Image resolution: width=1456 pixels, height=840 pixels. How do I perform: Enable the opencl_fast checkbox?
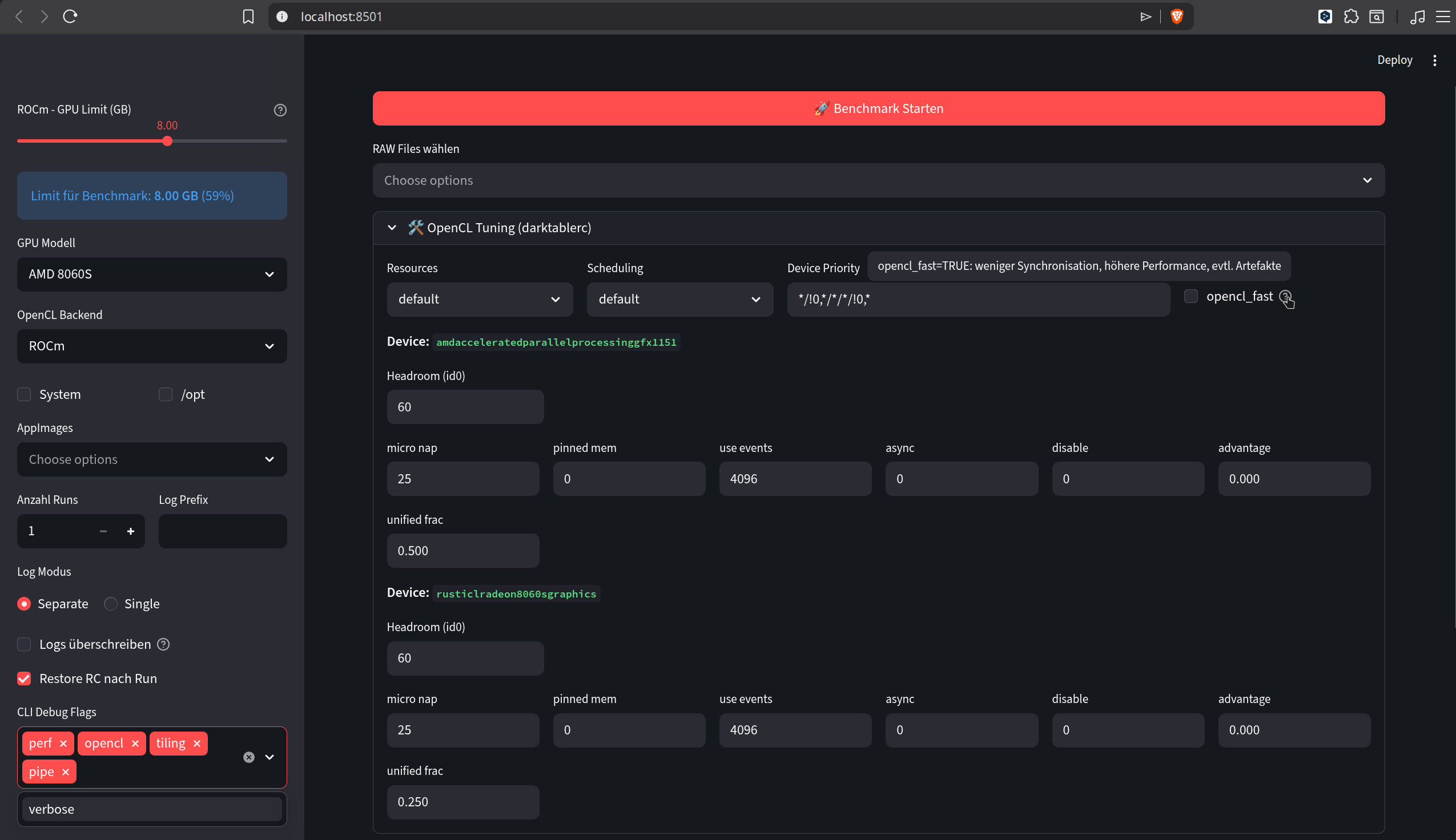1190,297
